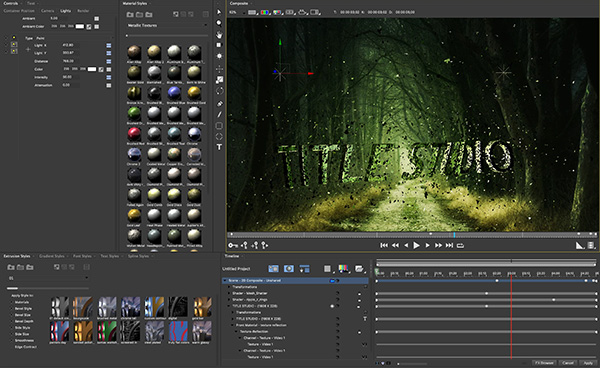Play the composite preview
The height and width of the screenshot is (368, 600).
tap(416, 246)
